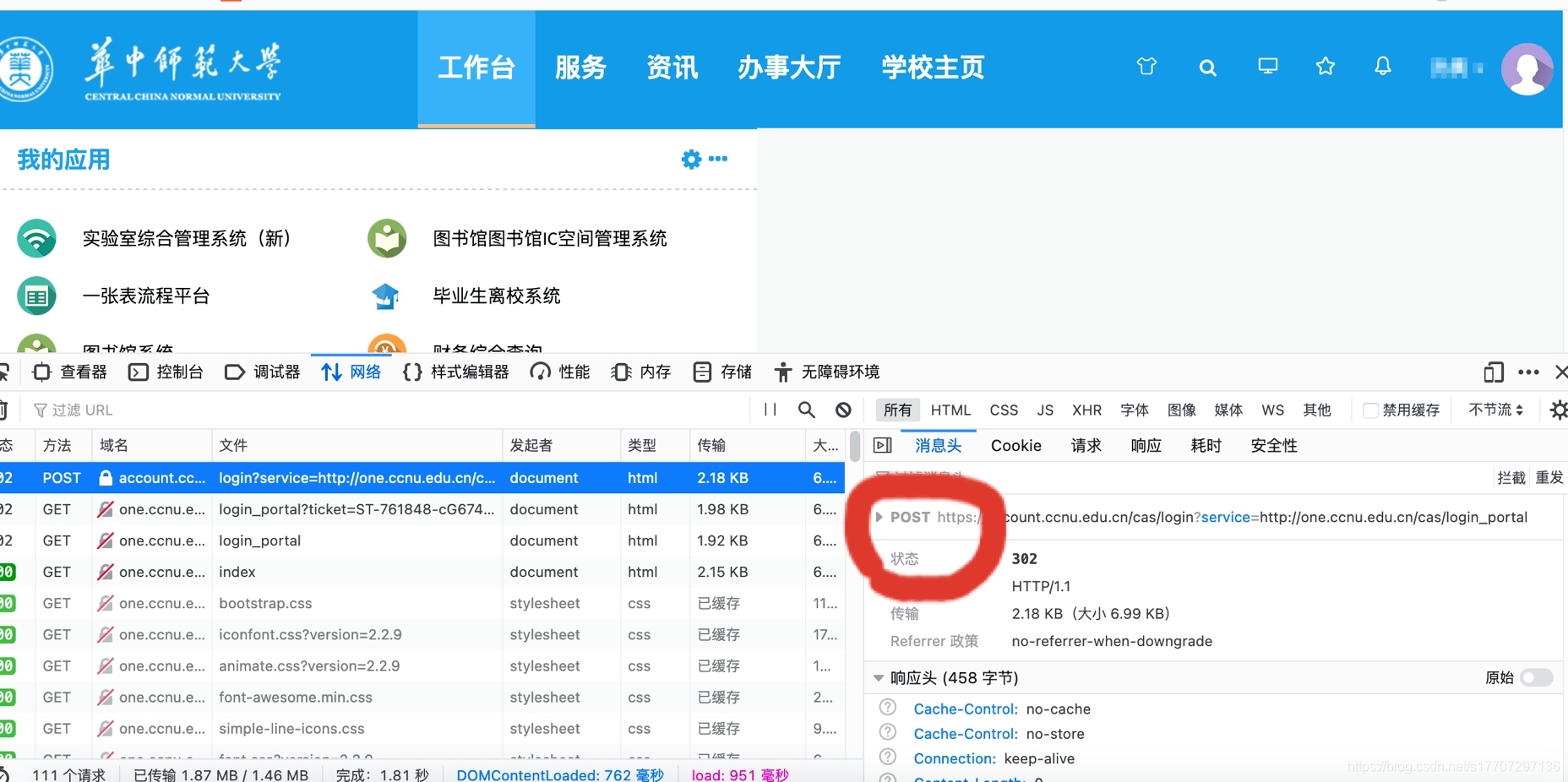Viewport: 1568px width, 782px height.
Task: Open the 不节流 throttling dropdown
Action: 1496,410
